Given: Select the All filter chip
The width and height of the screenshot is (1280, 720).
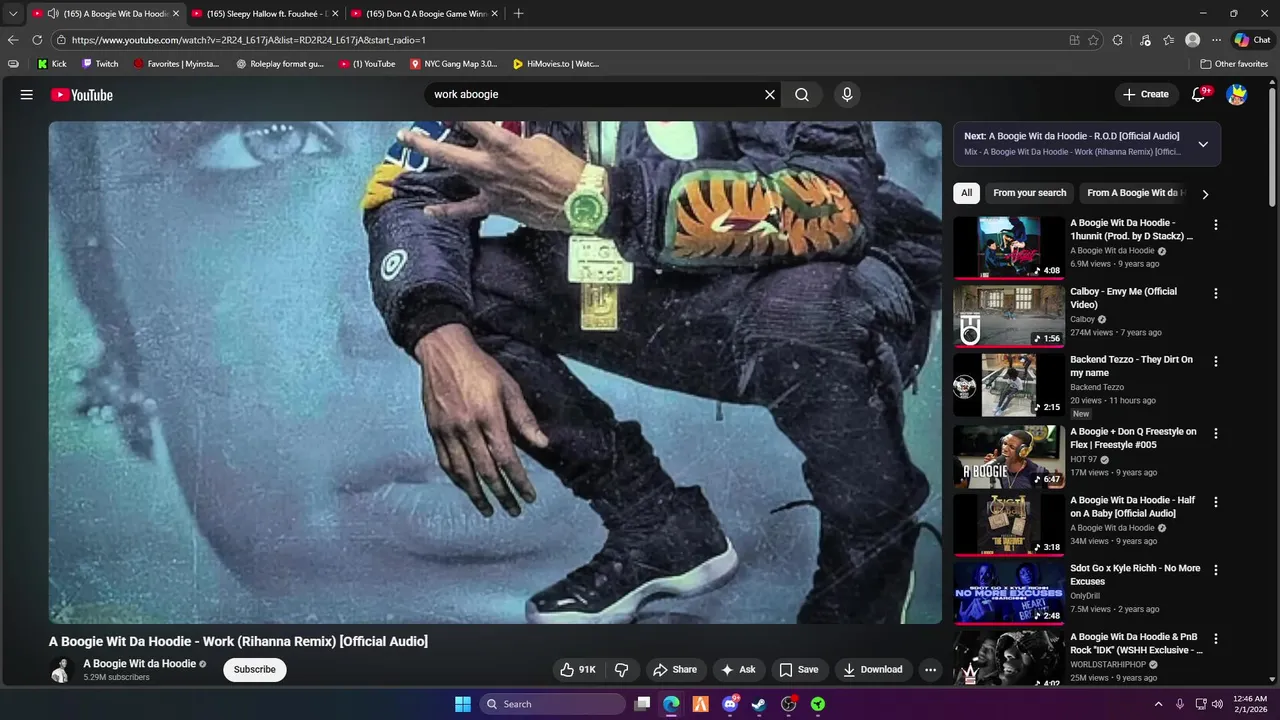Looking at the screenshot, I should point(966,193).
